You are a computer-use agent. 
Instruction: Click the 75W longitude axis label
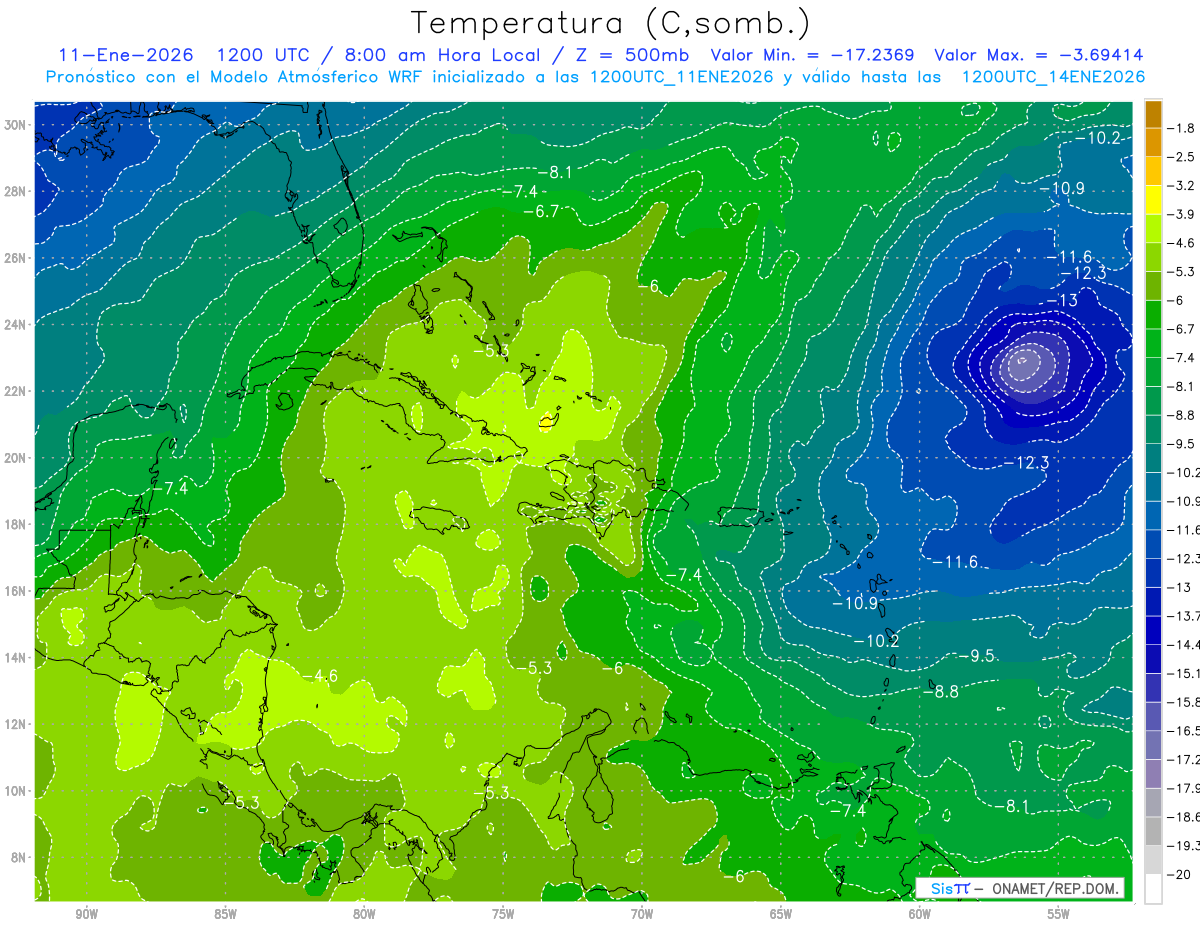click(x=503, y=914)
